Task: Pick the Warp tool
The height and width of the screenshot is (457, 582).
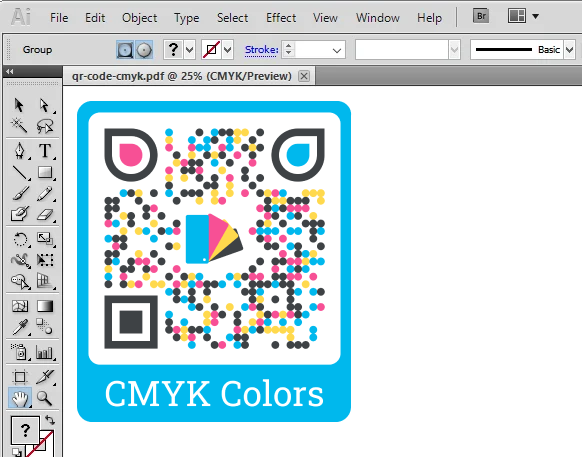Action: click(20, 260)
